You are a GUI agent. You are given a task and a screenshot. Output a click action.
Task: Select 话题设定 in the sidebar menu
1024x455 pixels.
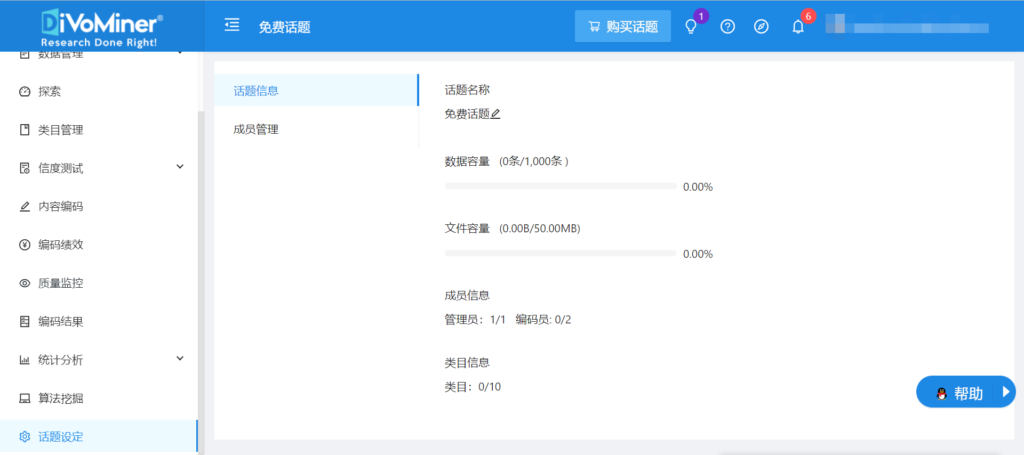(x=98, y=437)
